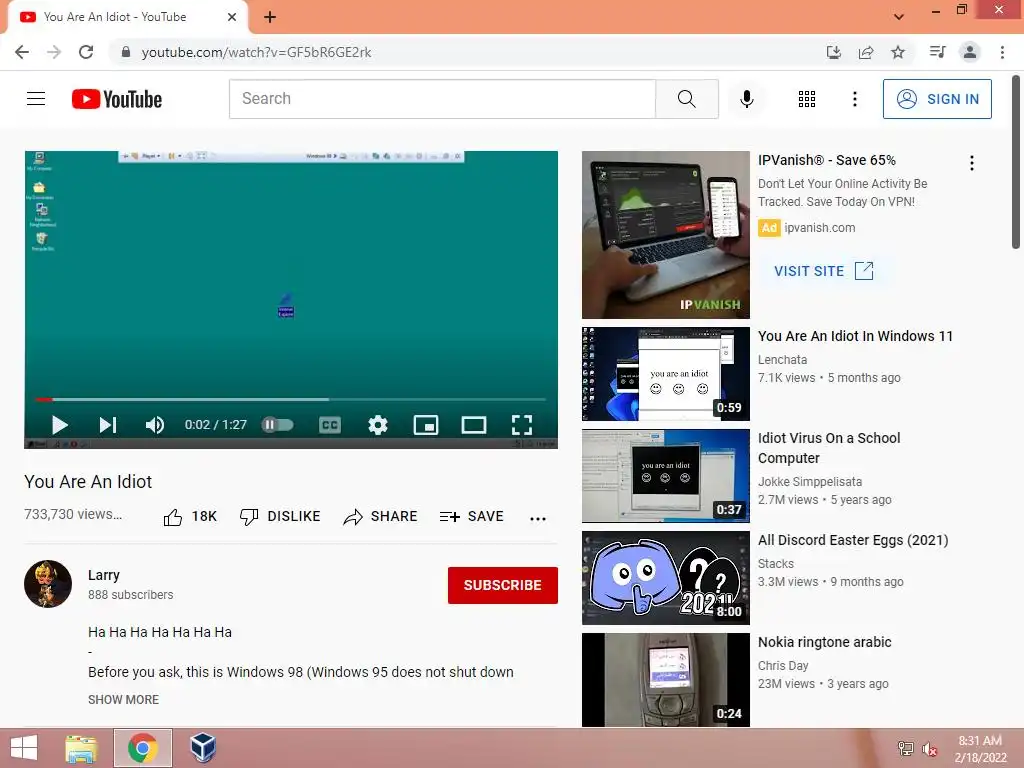Image resolution: width=1024 pixels, height=768 pixels.
Task: Open Larry's channel avatar
Action: 48,584
